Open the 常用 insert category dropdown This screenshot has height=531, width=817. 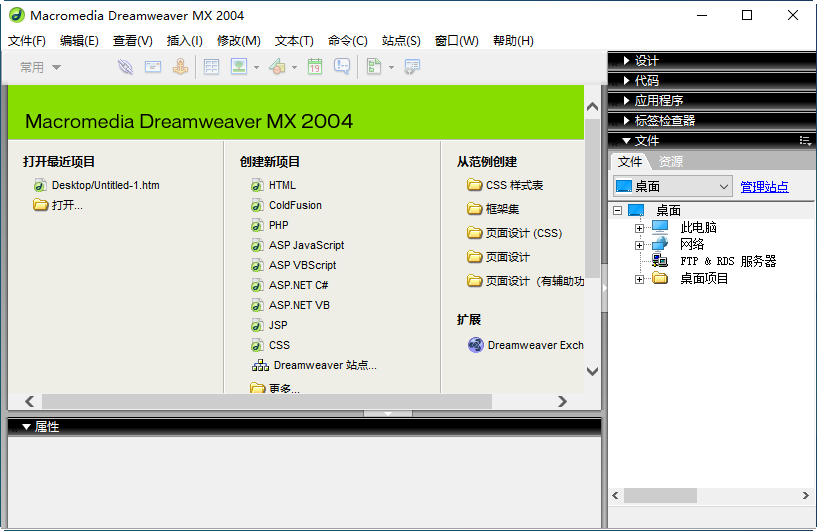click(40, 67)
